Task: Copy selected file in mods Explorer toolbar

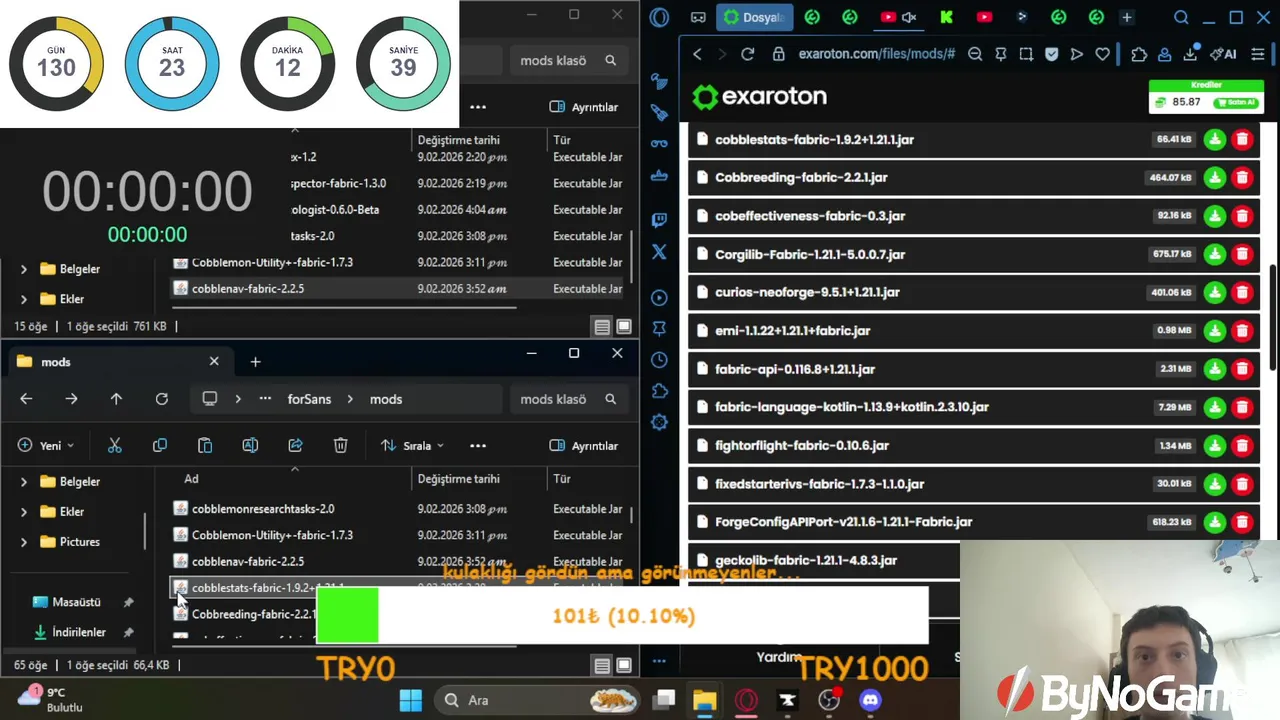Action: (x=160, y=445)
